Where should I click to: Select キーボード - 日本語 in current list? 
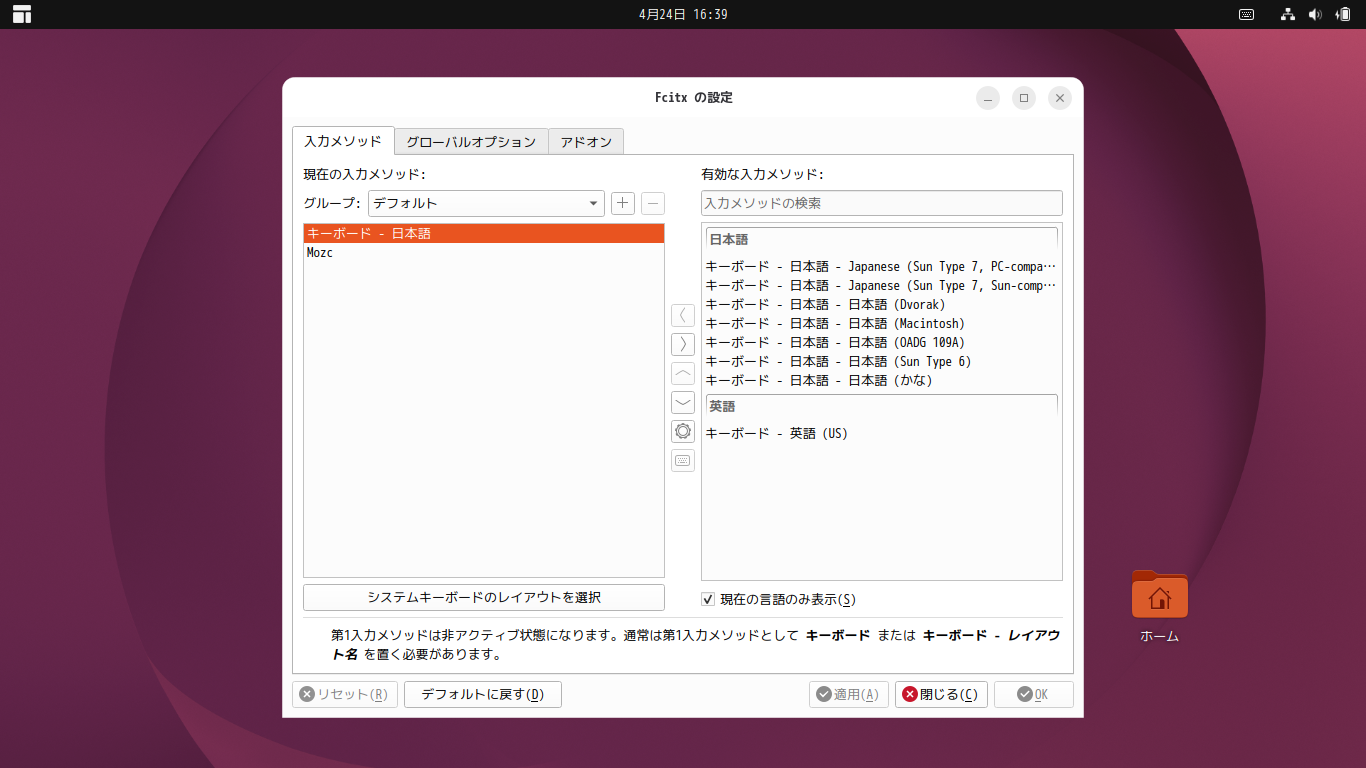[484, 233]
